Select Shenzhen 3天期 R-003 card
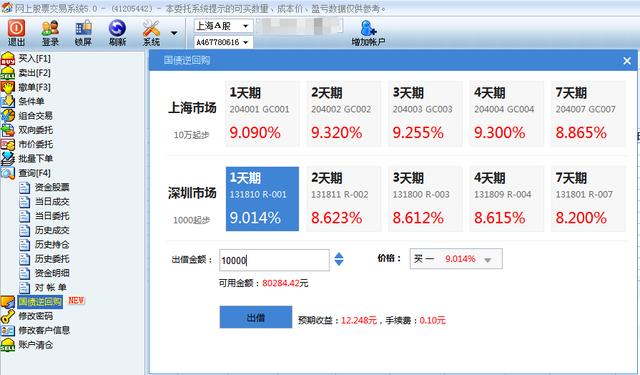This screenshot has width=640, height=375. coord(425,199)
